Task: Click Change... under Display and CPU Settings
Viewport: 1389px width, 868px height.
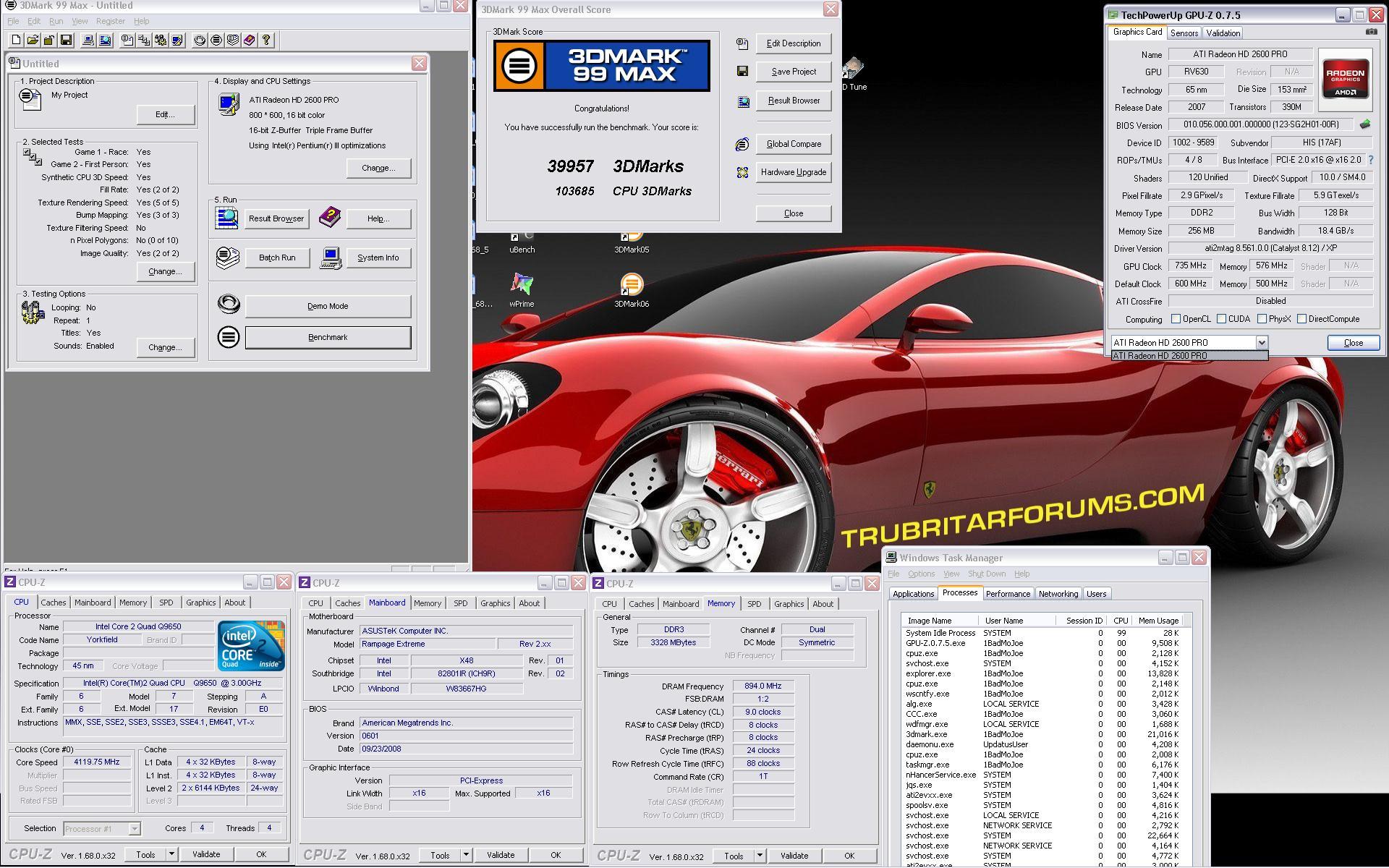Action: (378, 168)
